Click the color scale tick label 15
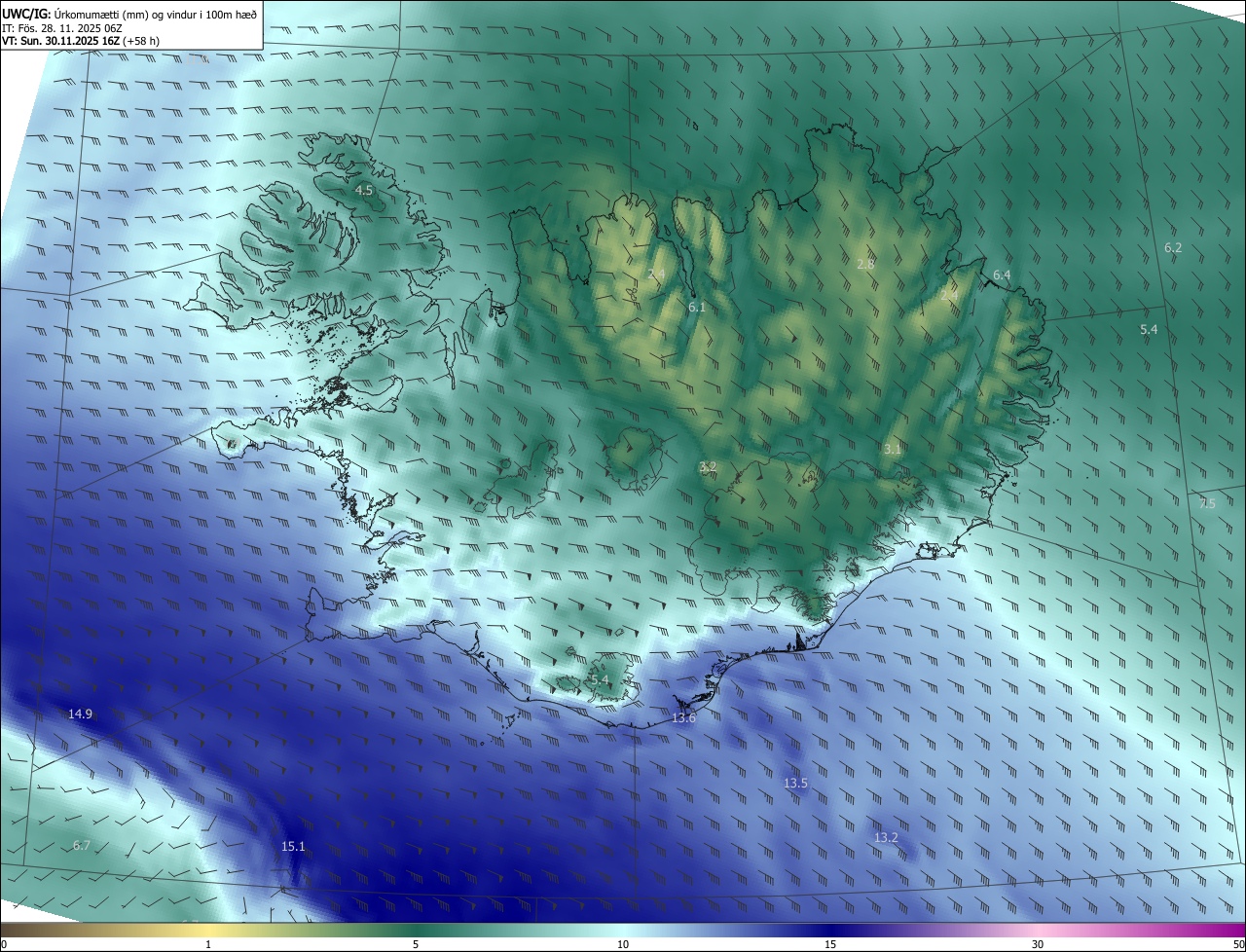 point(830,944)
